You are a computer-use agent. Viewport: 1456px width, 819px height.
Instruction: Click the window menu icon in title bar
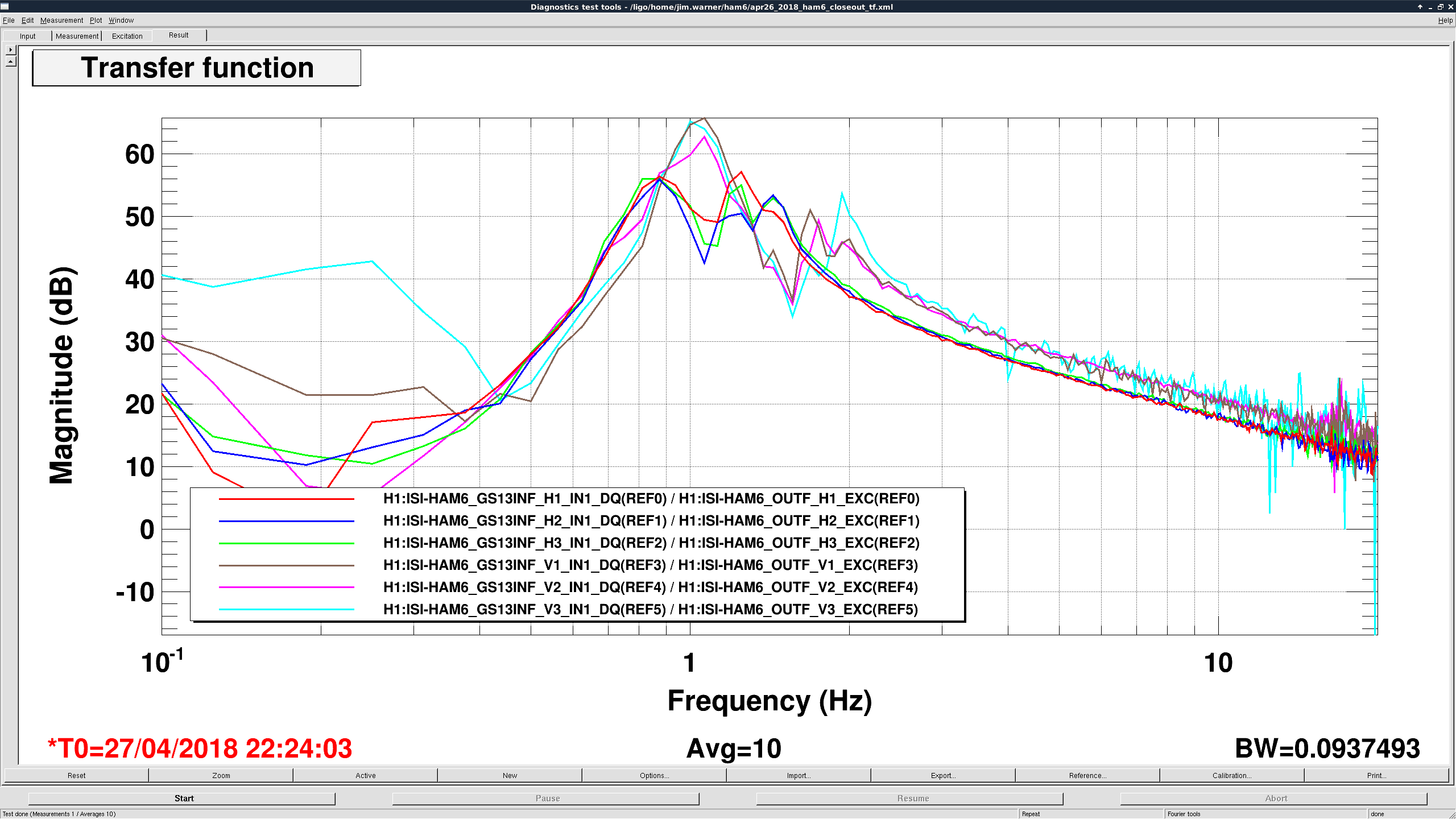click(5, 7)
